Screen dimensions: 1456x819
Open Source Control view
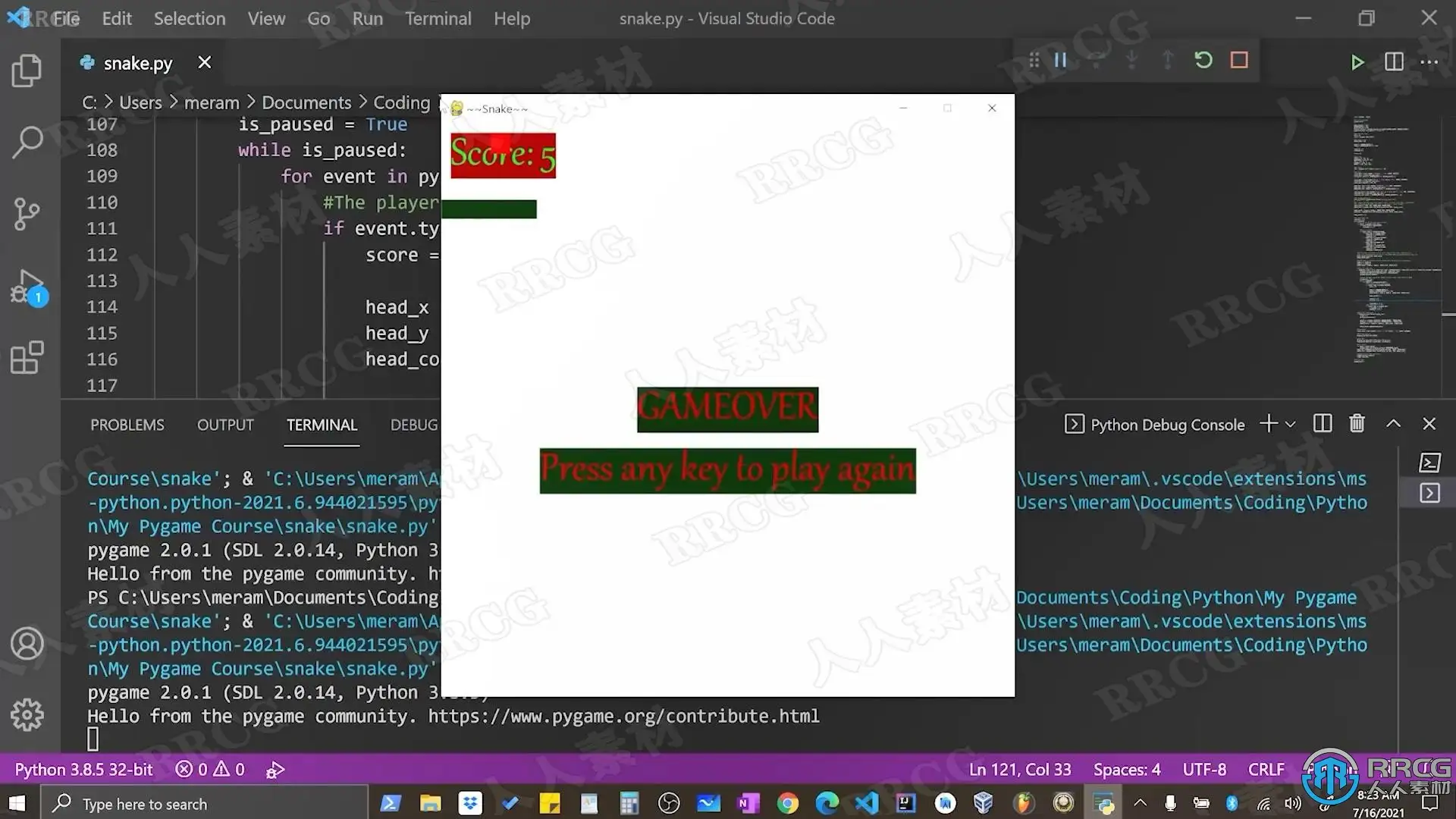(x=27, y=214)
